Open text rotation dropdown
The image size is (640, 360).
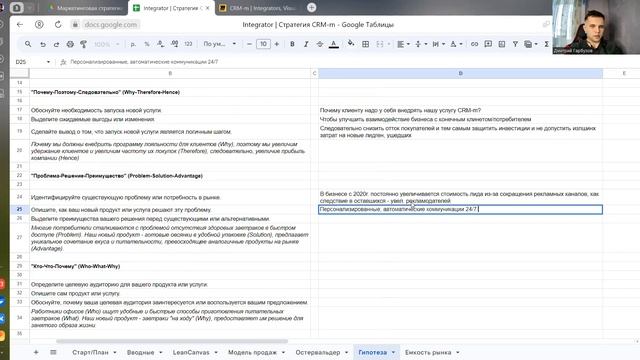point(456,44)
